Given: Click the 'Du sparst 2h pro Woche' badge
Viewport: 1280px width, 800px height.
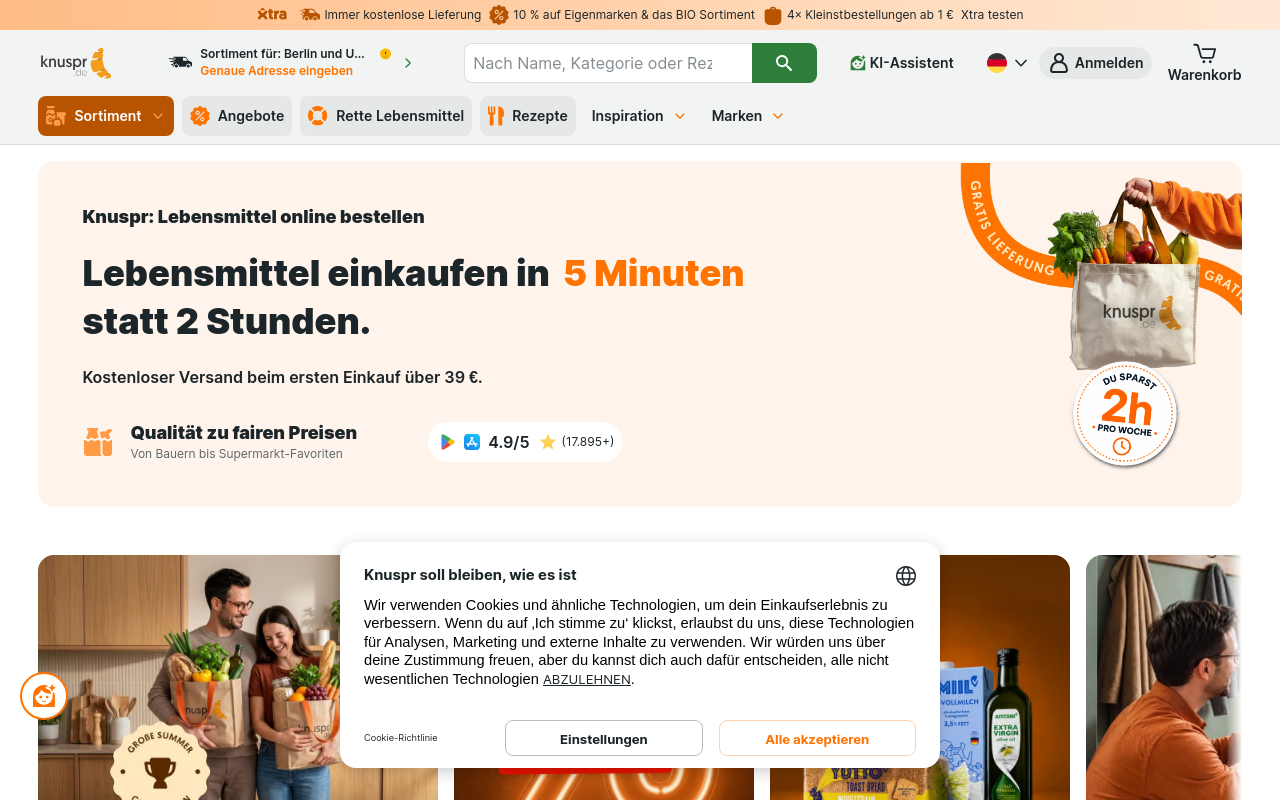Looking at the screenshot, I should click(x=1125, y=414).
